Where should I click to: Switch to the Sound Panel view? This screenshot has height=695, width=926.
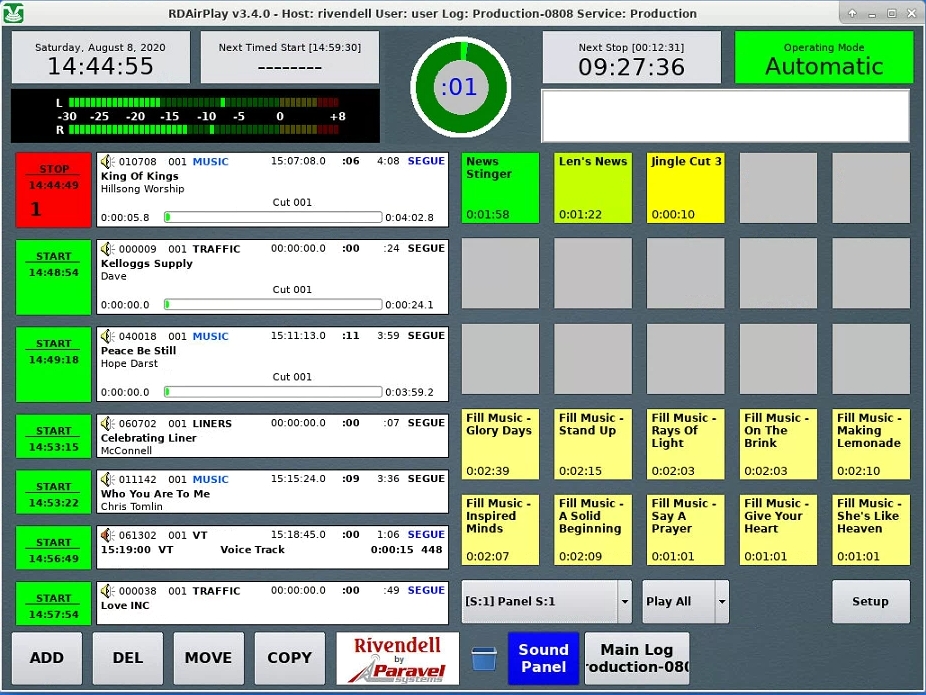point(542,658)
